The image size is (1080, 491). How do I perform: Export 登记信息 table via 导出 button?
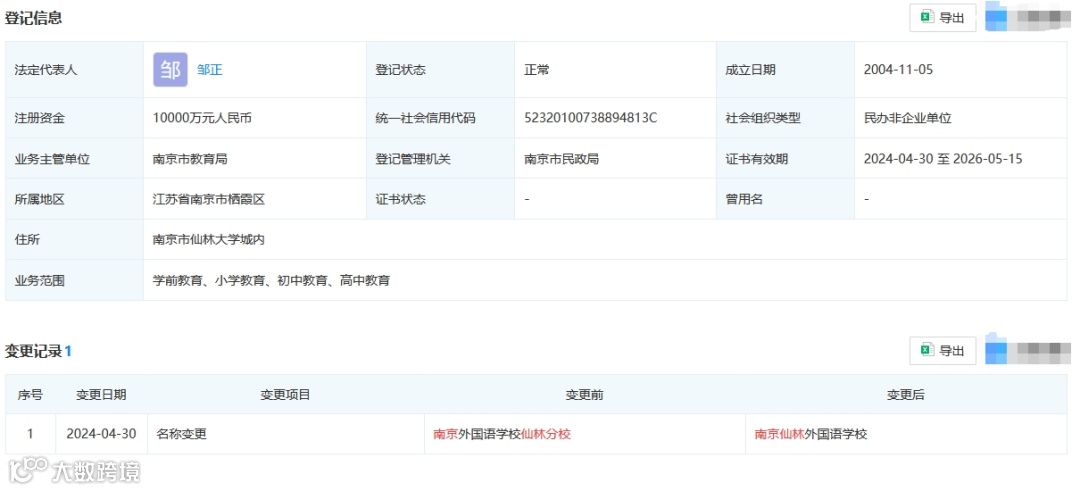942,19
